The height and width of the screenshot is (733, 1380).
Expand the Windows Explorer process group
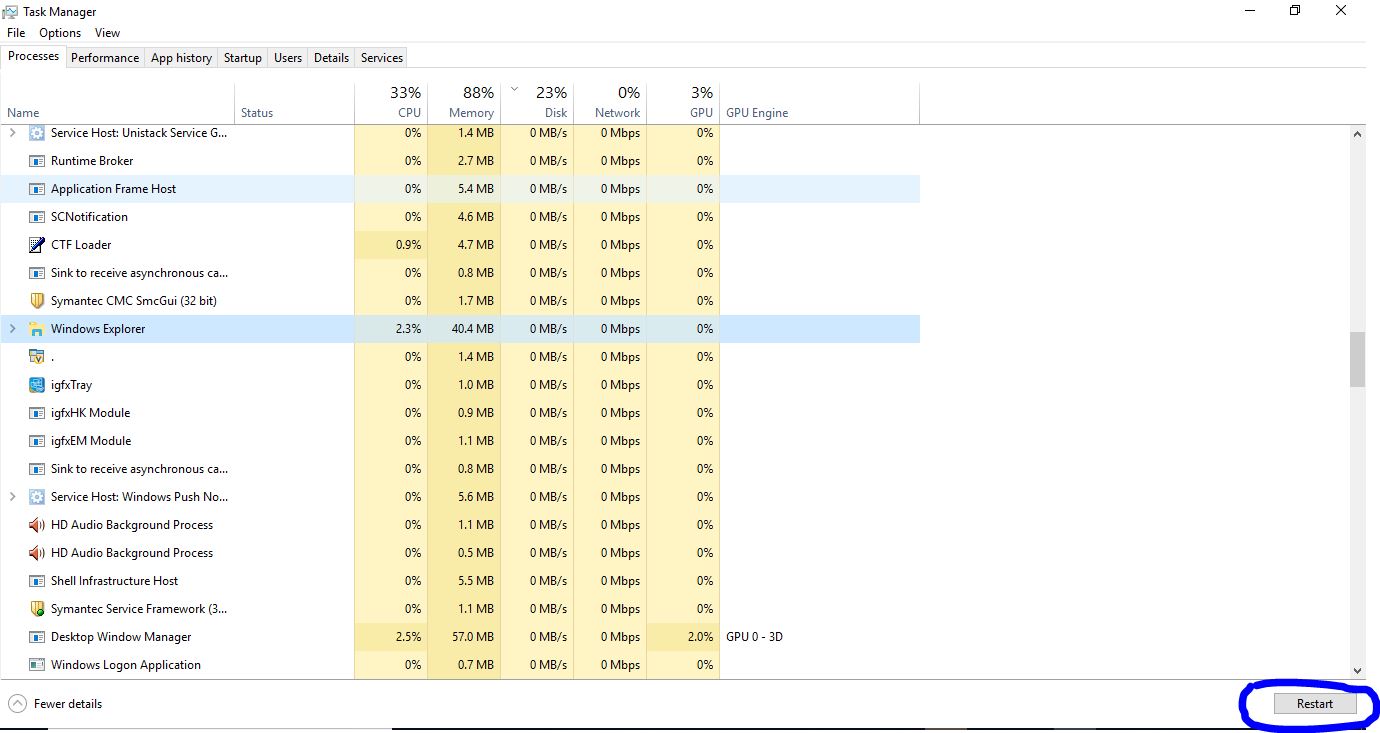tap(12, 328)
